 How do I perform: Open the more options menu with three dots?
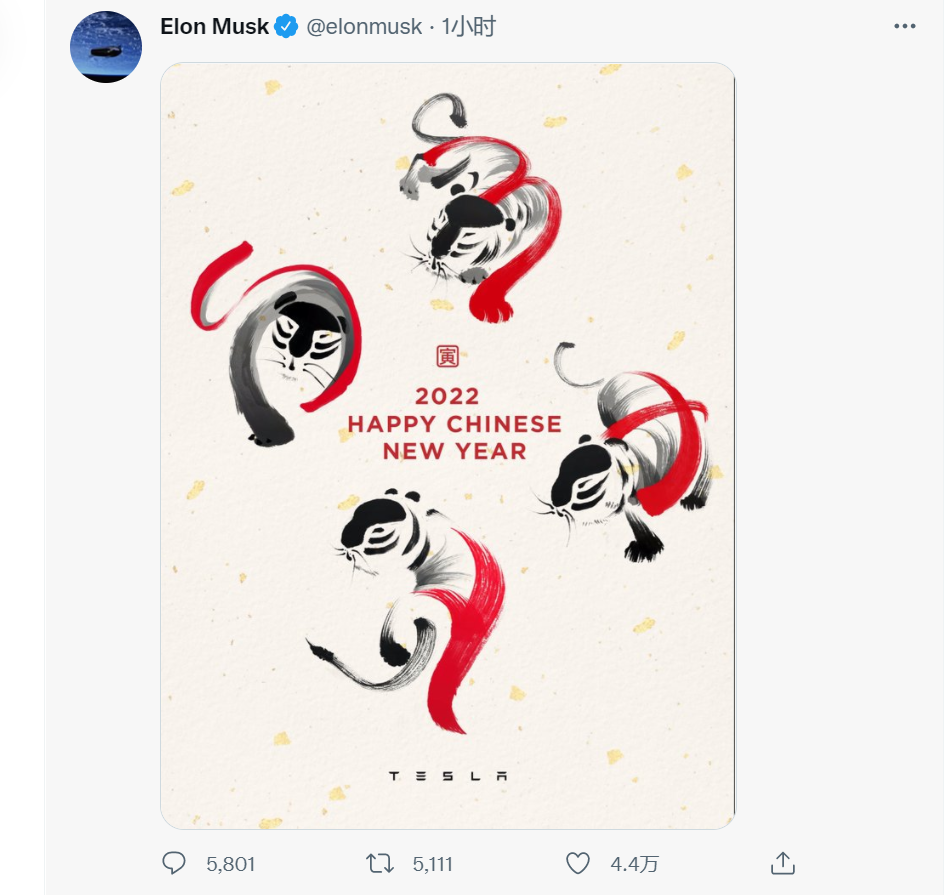(x=905, y=27)
